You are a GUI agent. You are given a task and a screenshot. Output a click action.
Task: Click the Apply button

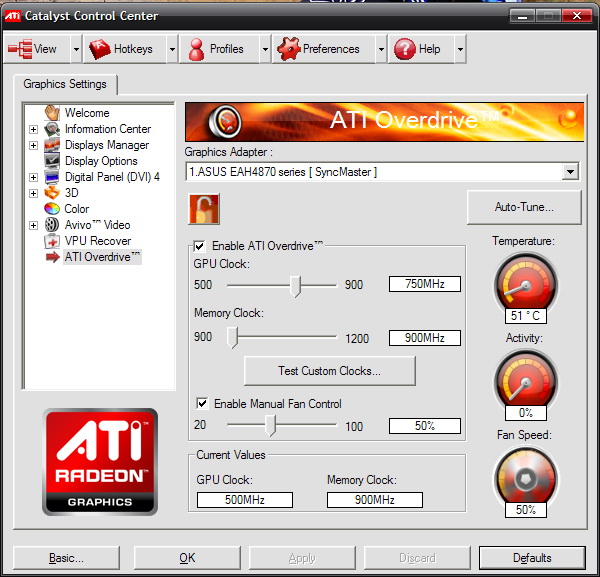(x=302, y=558)
